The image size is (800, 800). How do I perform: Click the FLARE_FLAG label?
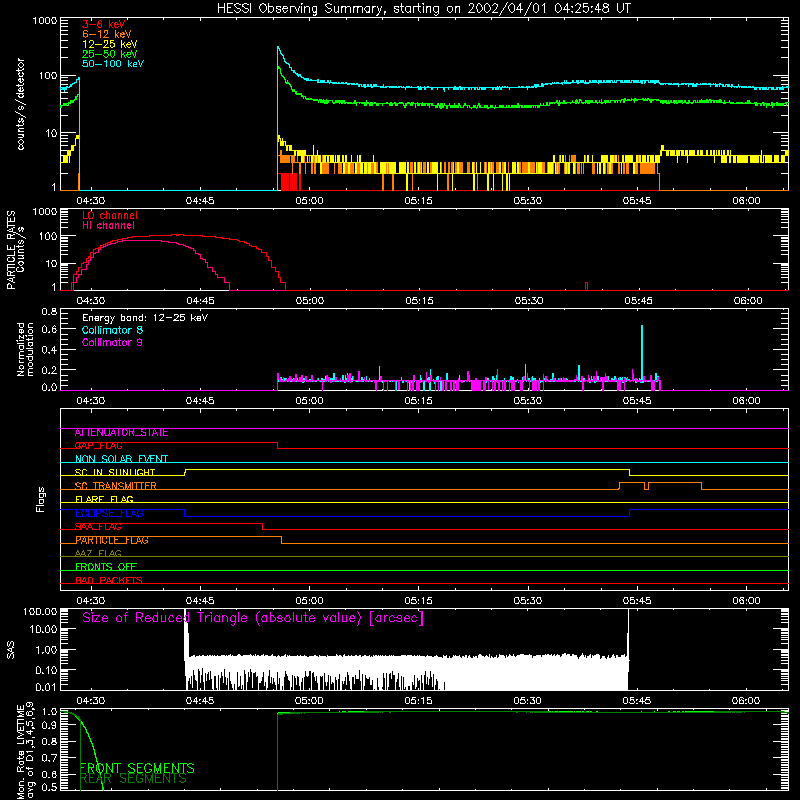[104, 499]
